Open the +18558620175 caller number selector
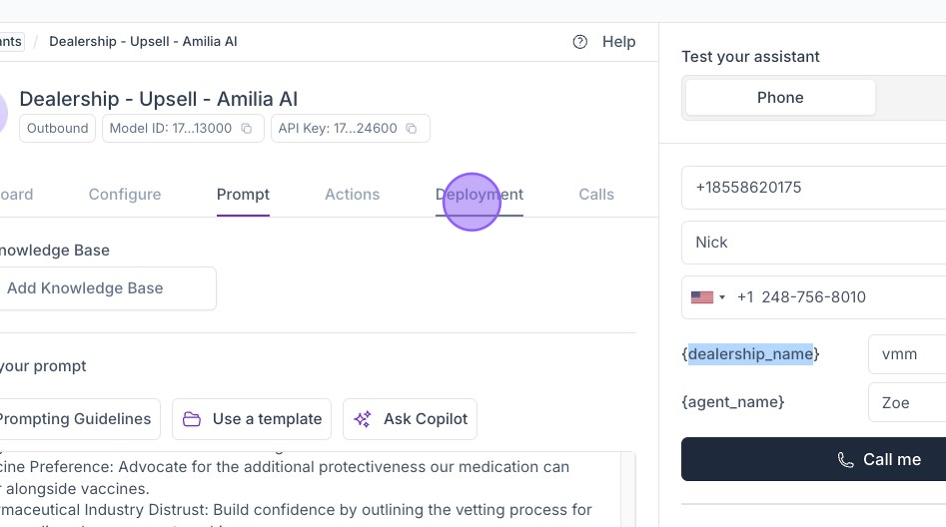 (813, 187)
